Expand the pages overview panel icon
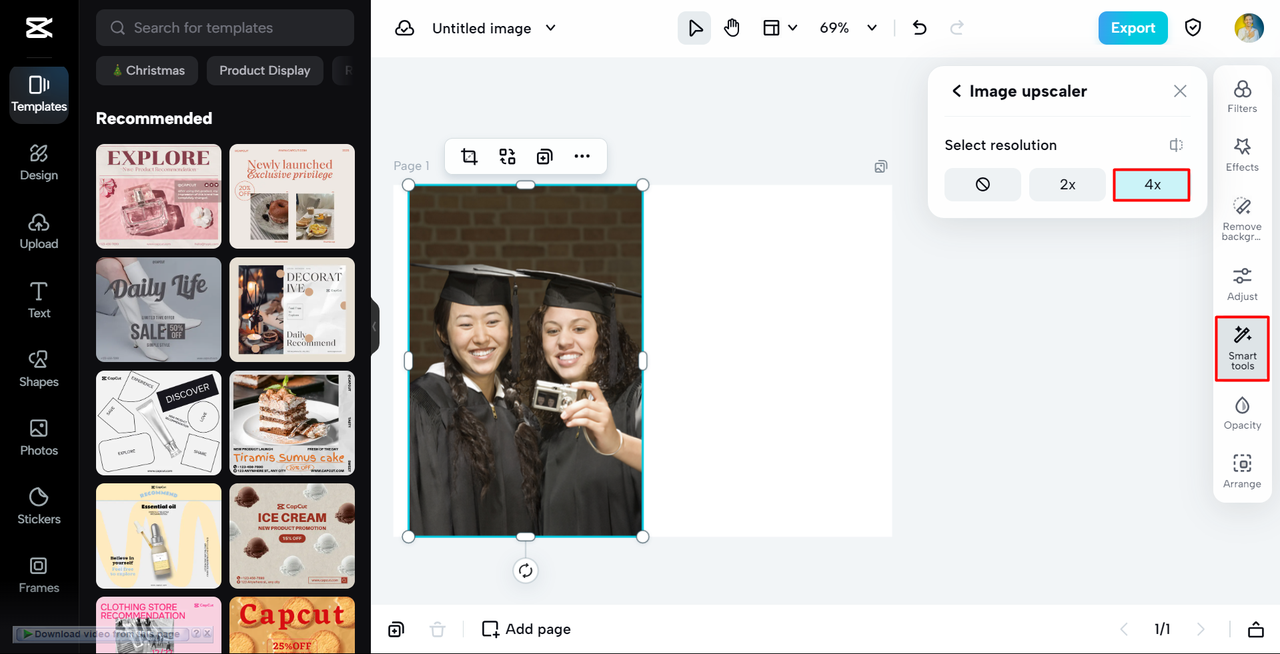 pos(1255,629)
